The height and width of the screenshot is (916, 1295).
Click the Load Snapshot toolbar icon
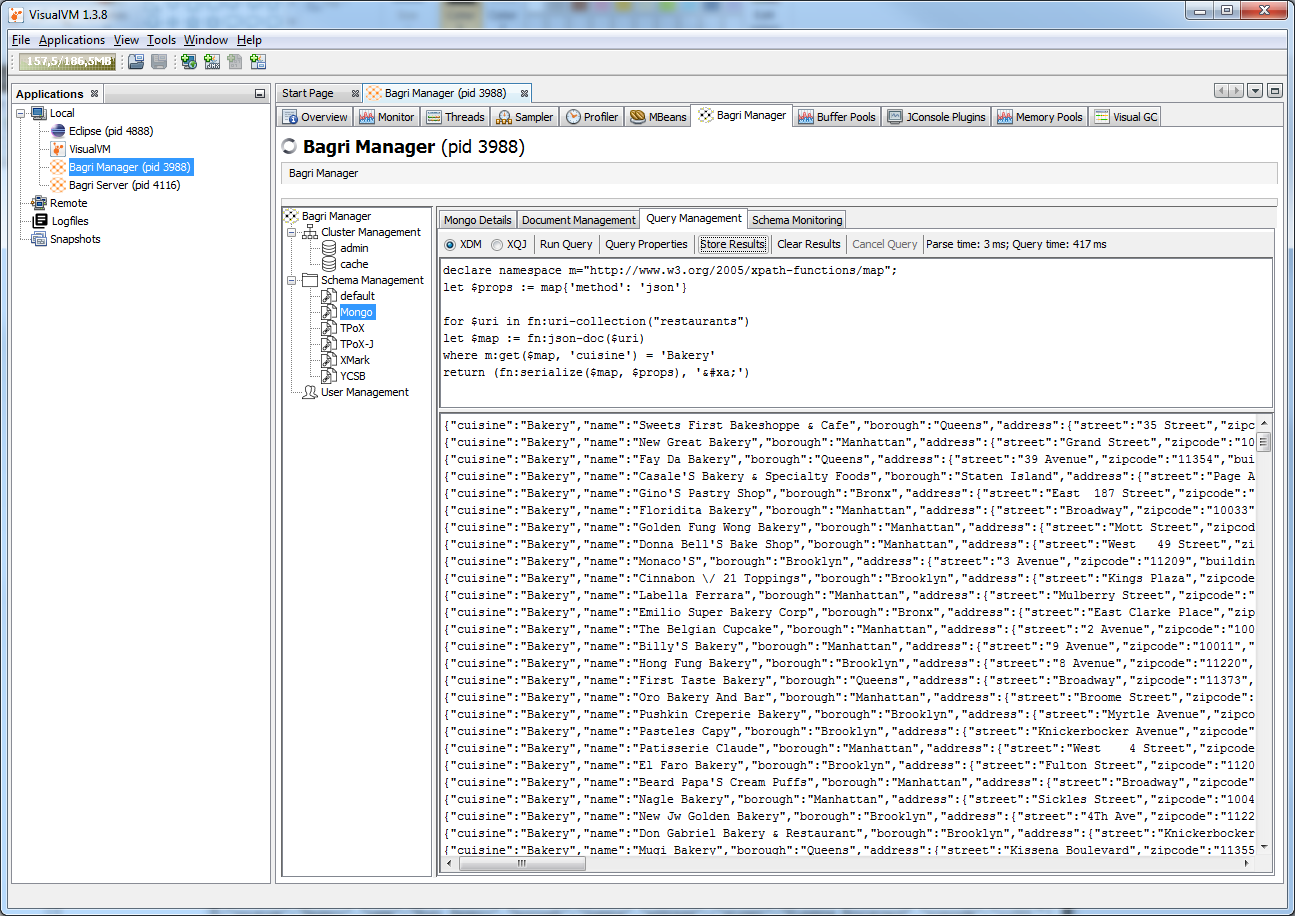[x=136, y=62]
